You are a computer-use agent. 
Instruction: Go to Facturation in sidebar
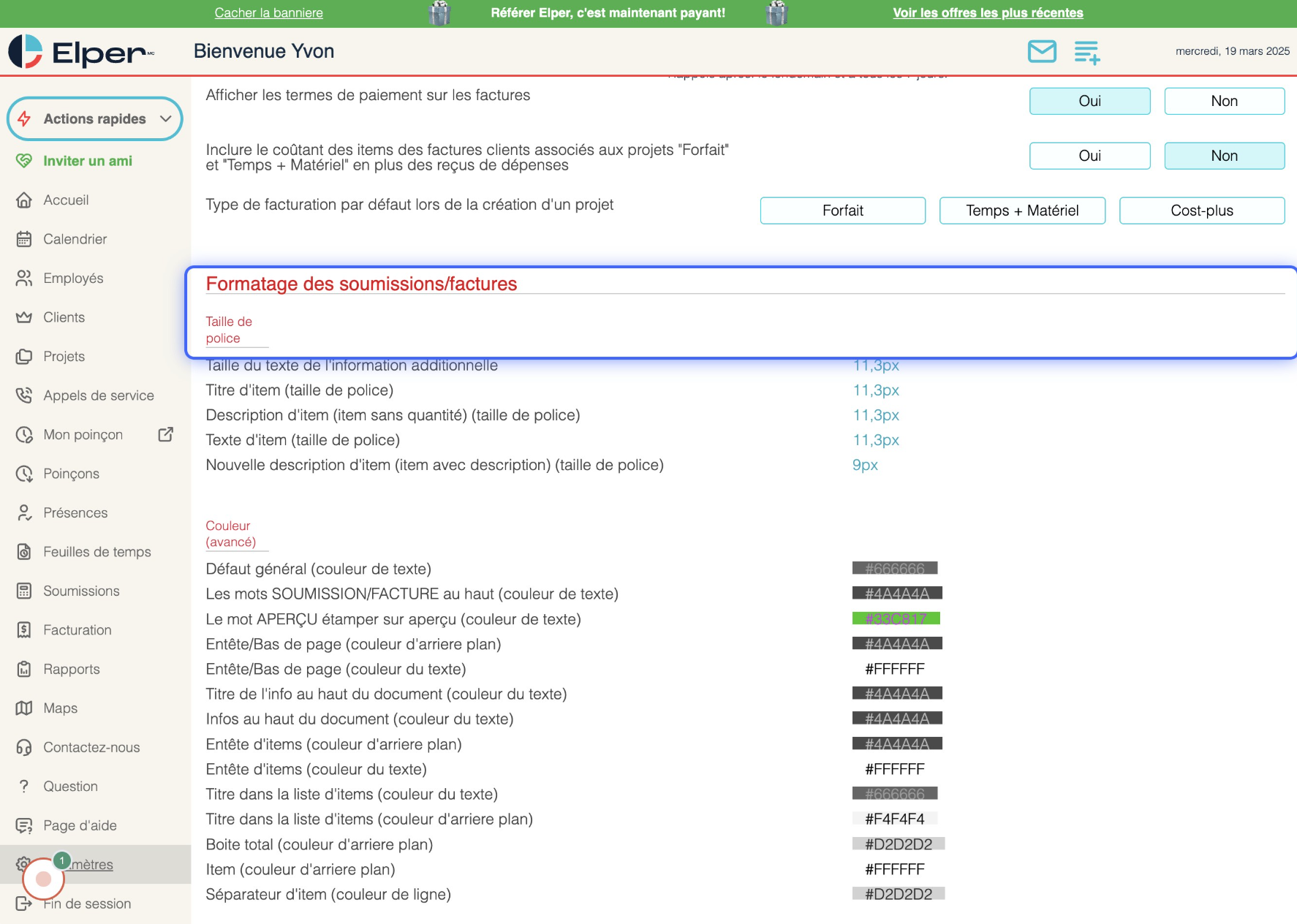[x=77, y=630]
